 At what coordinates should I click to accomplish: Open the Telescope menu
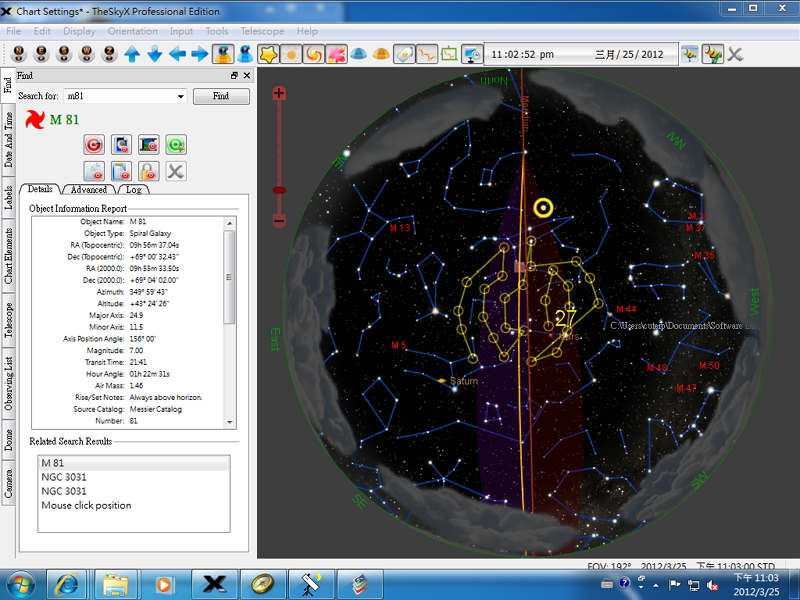click(263, 31)
